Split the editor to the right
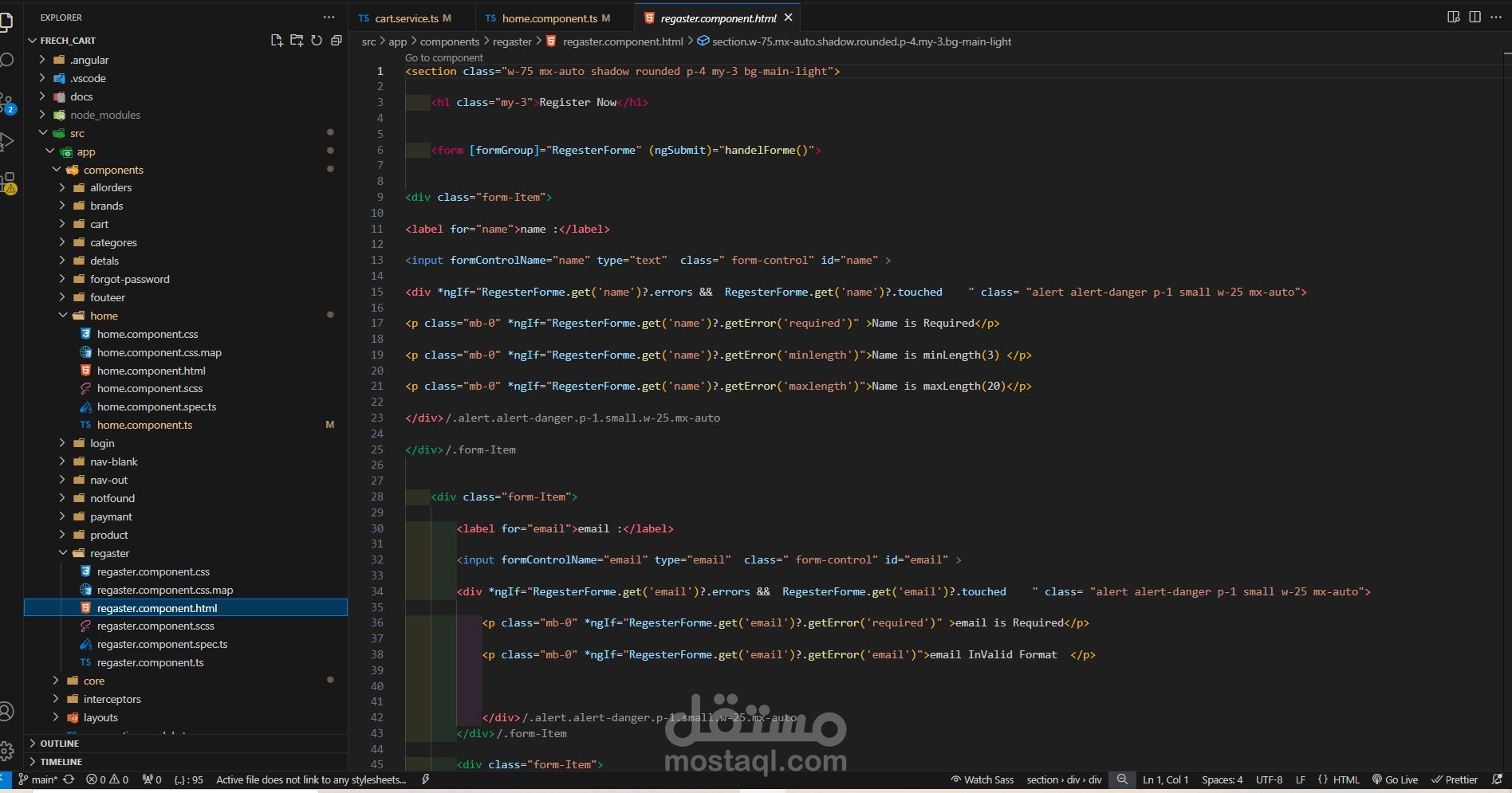This screenshot has width=1512, height=793. pos(1475,17)
